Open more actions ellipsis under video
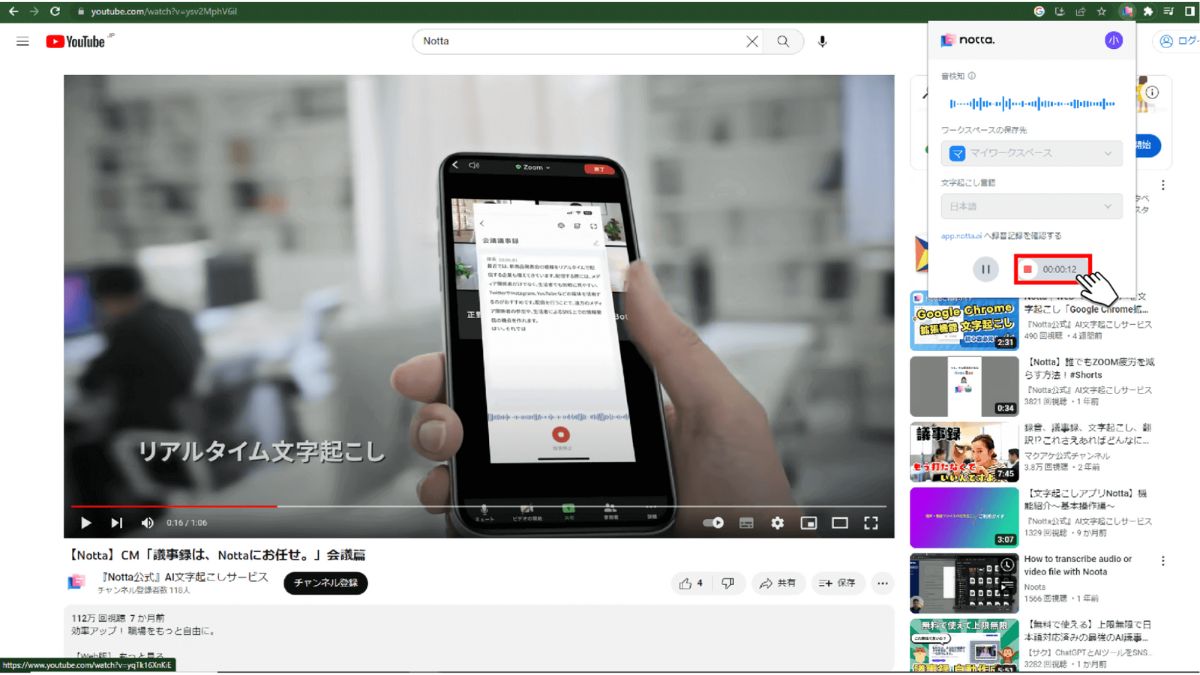Image resolution: width=1200 pixels, height=675 pixels. pyautogui.click(x=883, y=583)
